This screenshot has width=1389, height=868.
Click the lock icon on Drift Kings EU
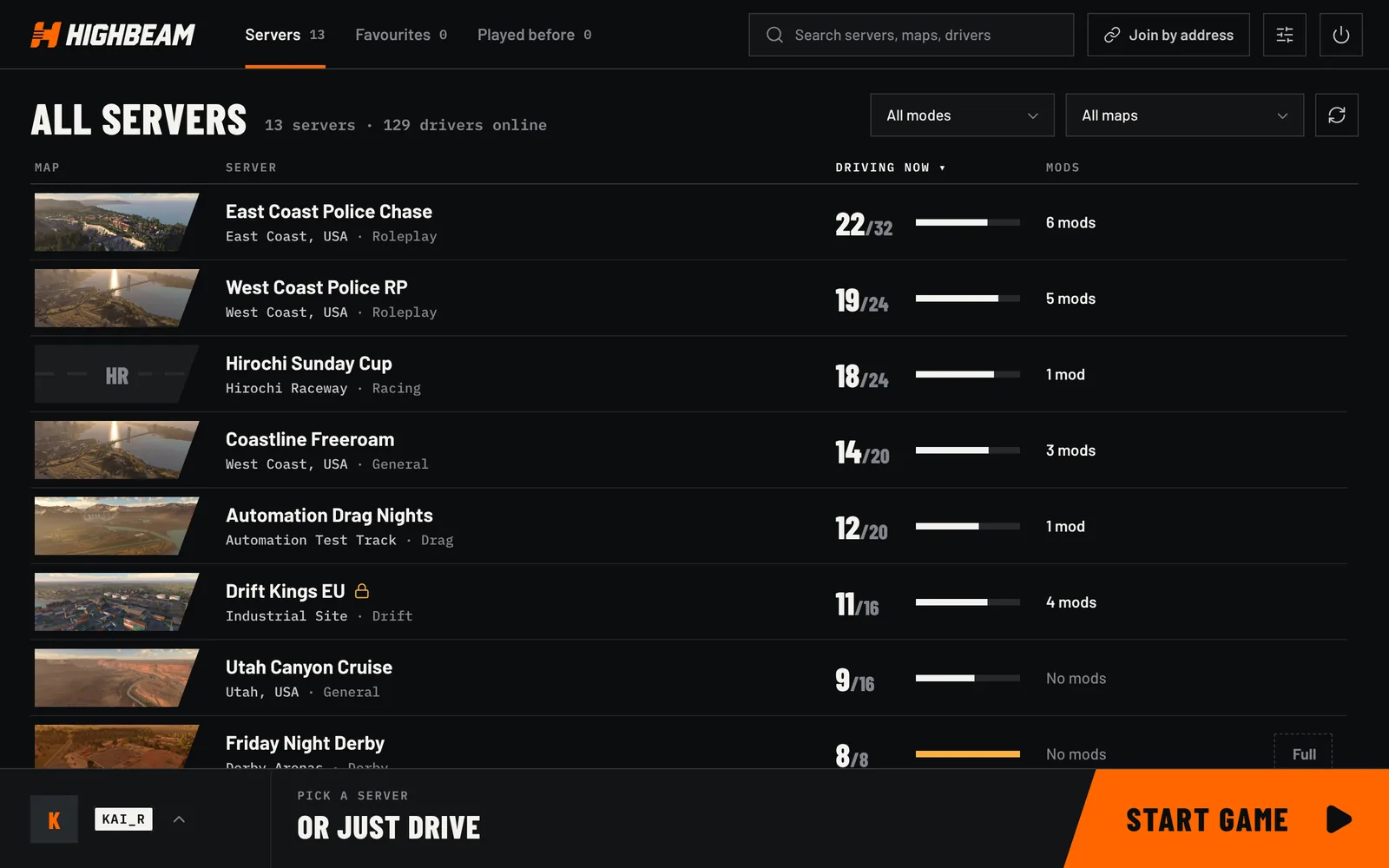tap(362, 591)
